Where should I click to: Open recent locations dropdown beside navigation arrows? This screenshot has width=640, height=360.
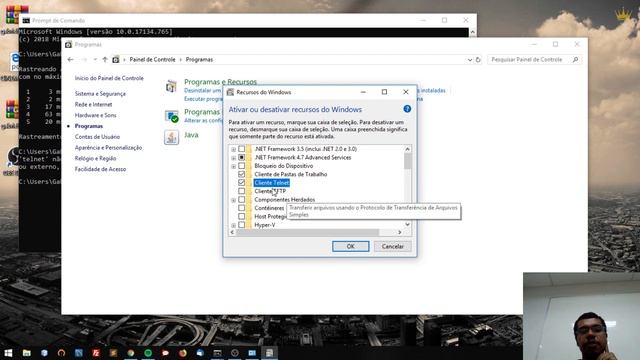[95, 60]
